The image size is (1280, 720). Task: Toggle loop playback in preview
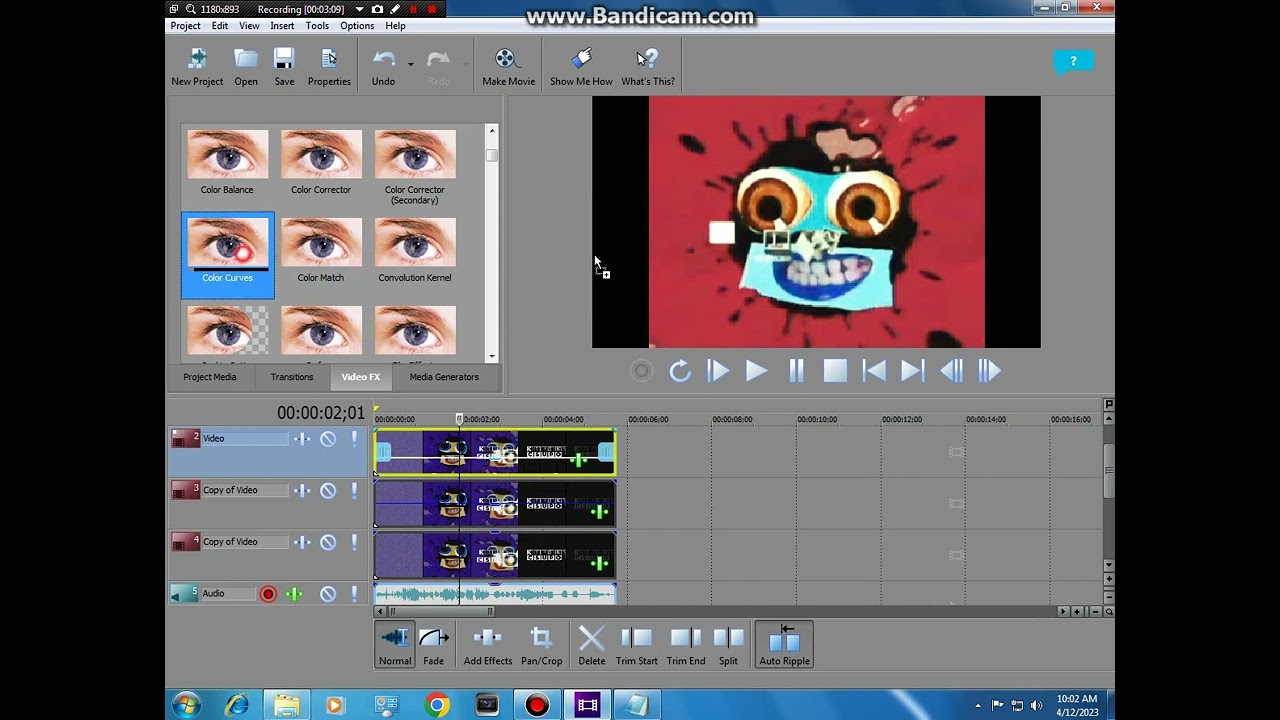tap(680, 371)
